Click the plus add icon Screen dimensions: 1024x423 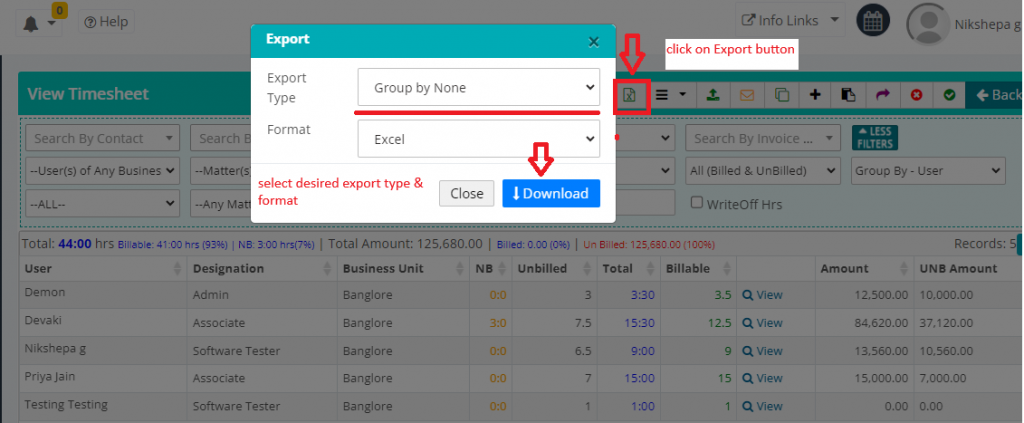tap(815, 95)
